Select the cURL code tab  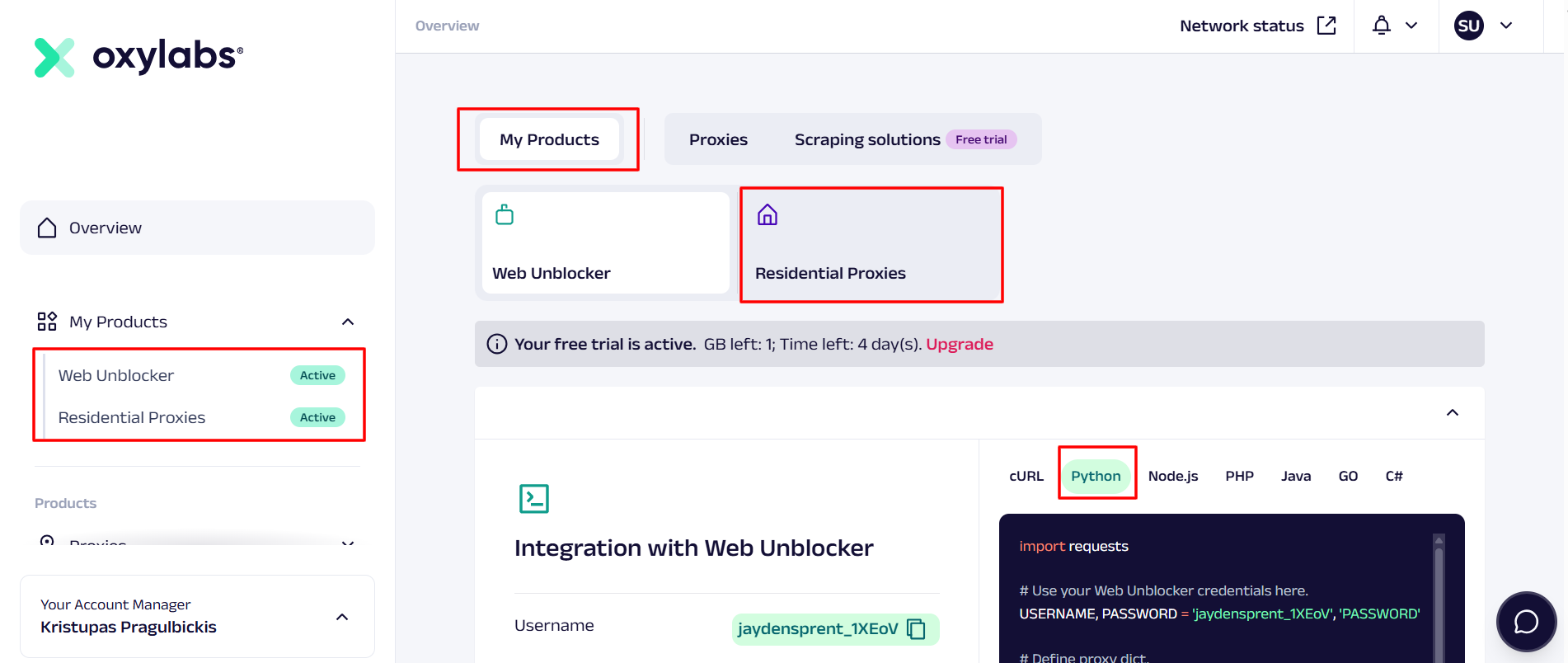click(x=1026, y=476)
